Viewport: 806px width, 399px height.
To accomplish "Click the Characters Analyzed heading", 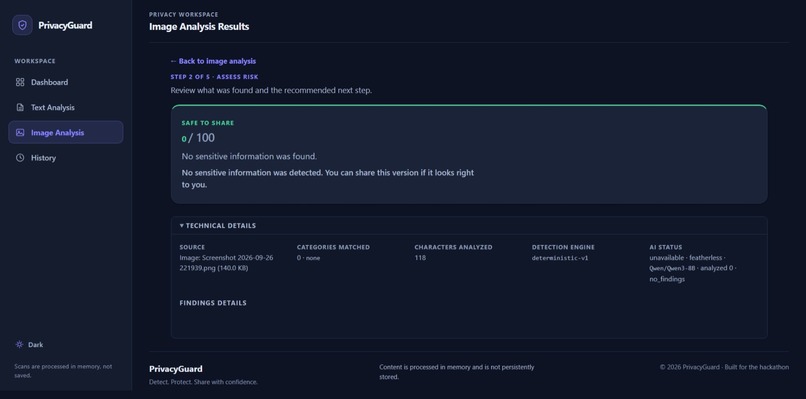I will click(x=453, y=247).
